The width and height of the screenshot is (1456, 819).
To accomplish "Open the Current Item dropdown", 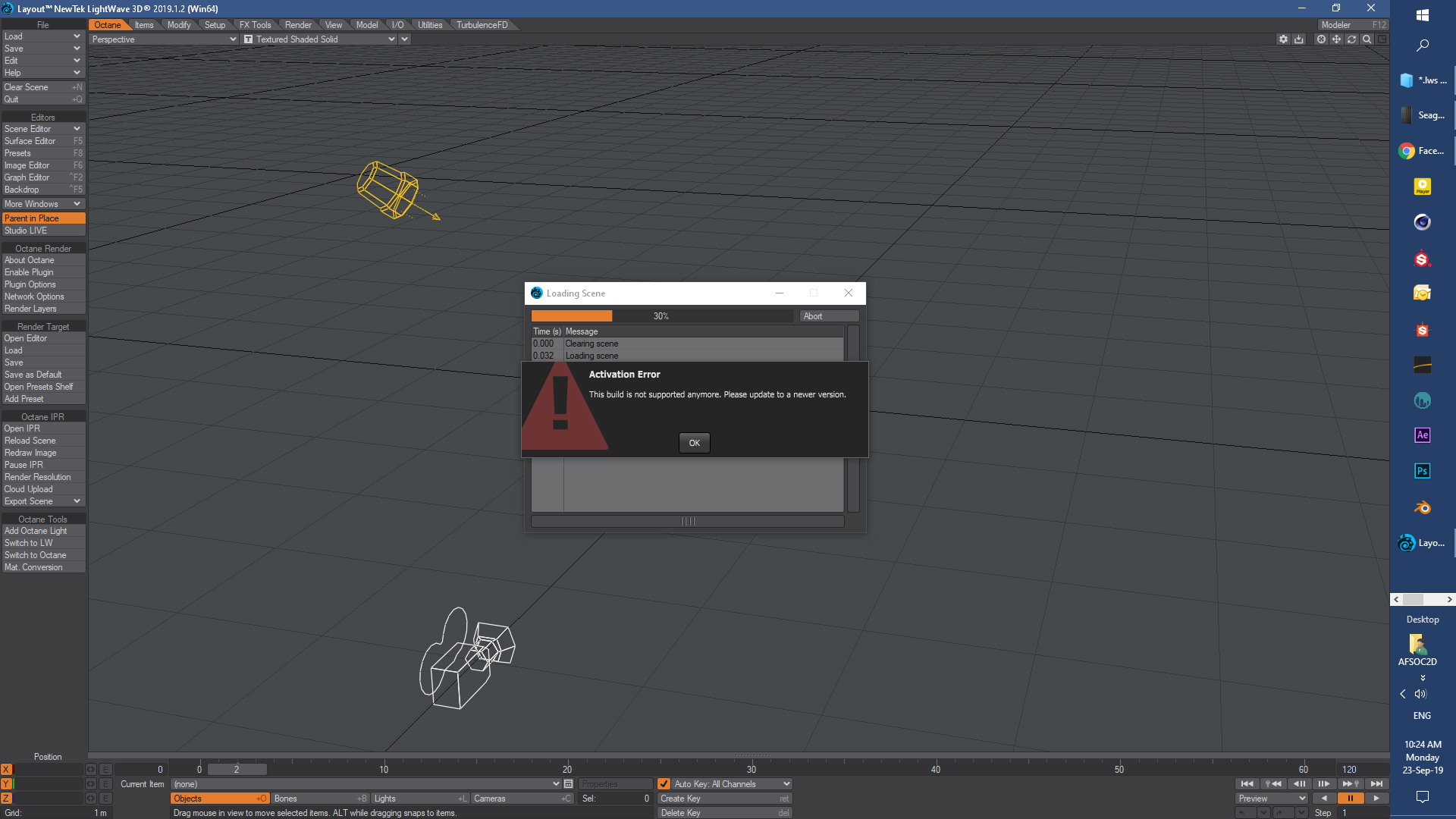I will (366, 784).
